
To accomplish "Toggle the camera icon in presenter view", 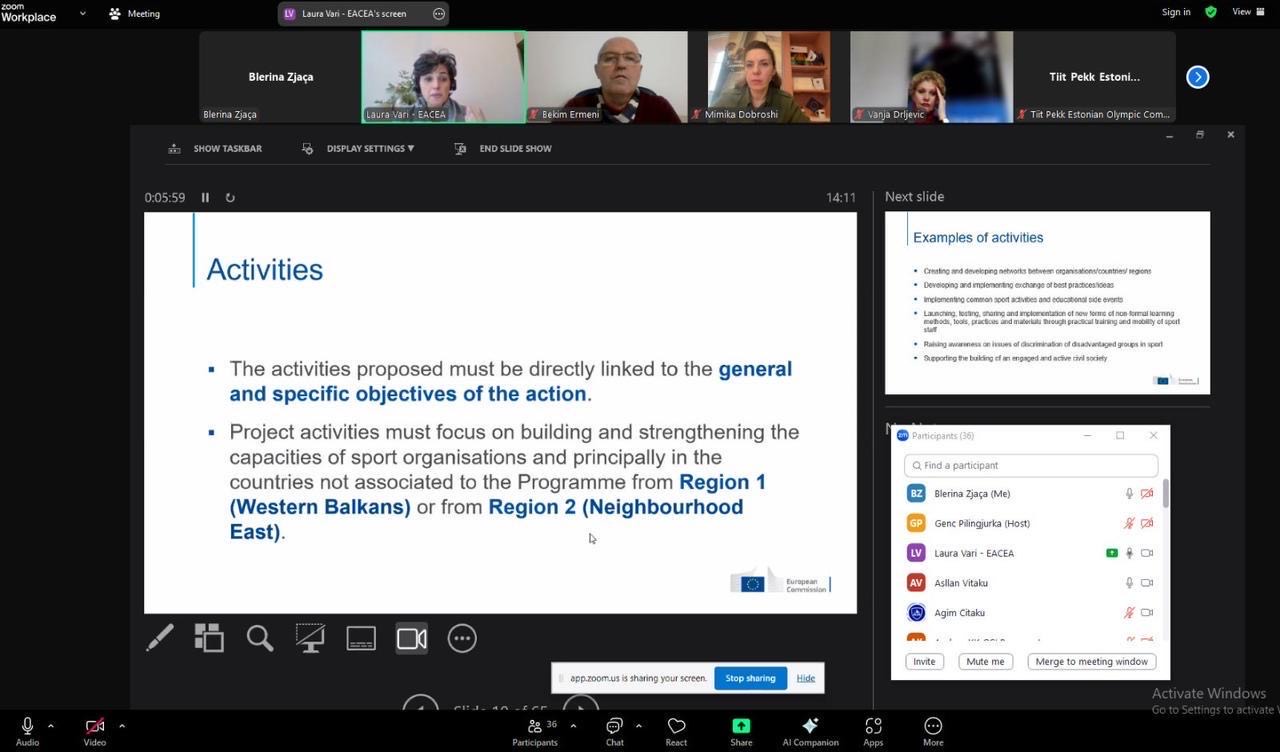I will point(412,638).
